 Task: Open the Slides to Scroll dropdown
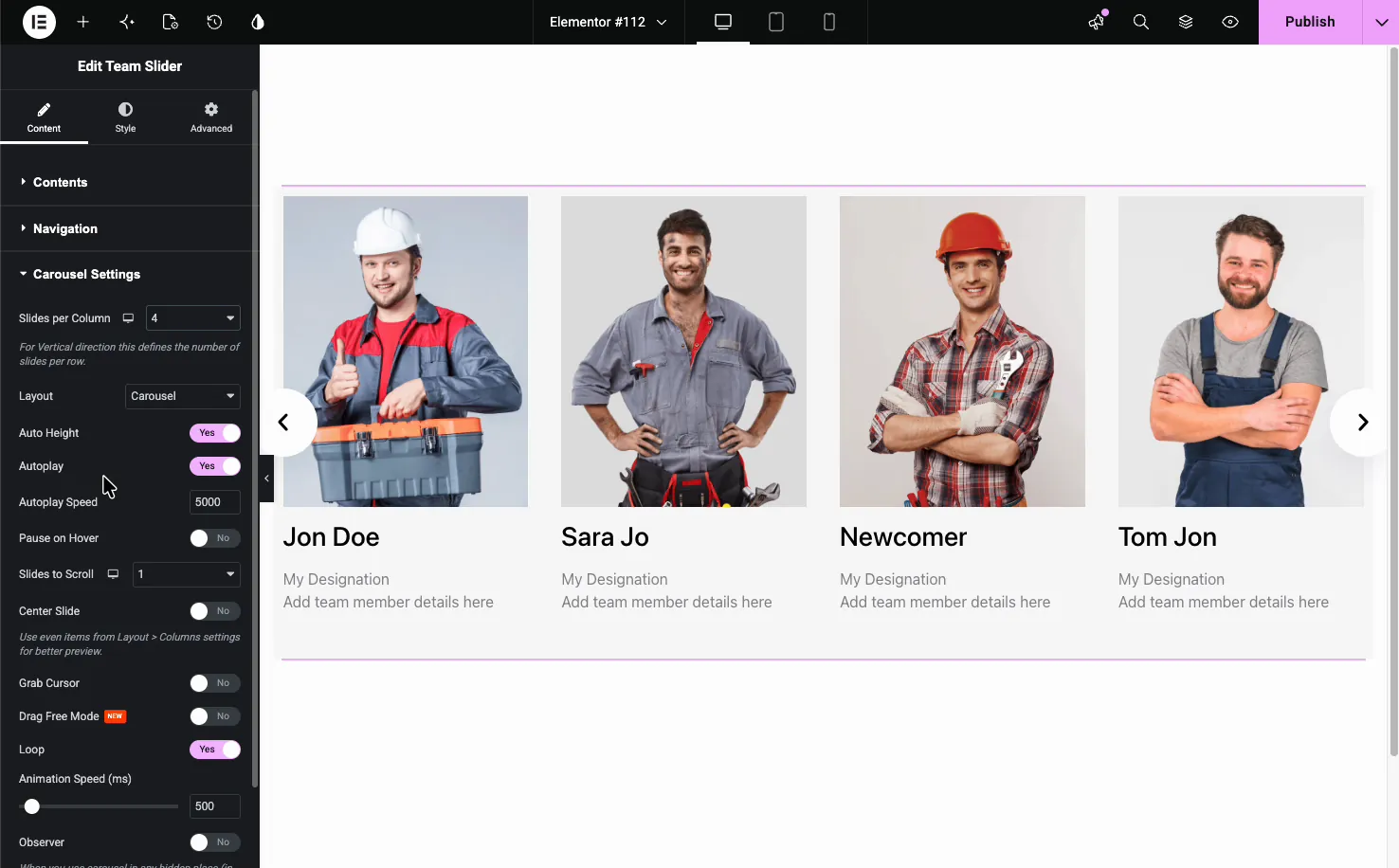tap(187, 574)
